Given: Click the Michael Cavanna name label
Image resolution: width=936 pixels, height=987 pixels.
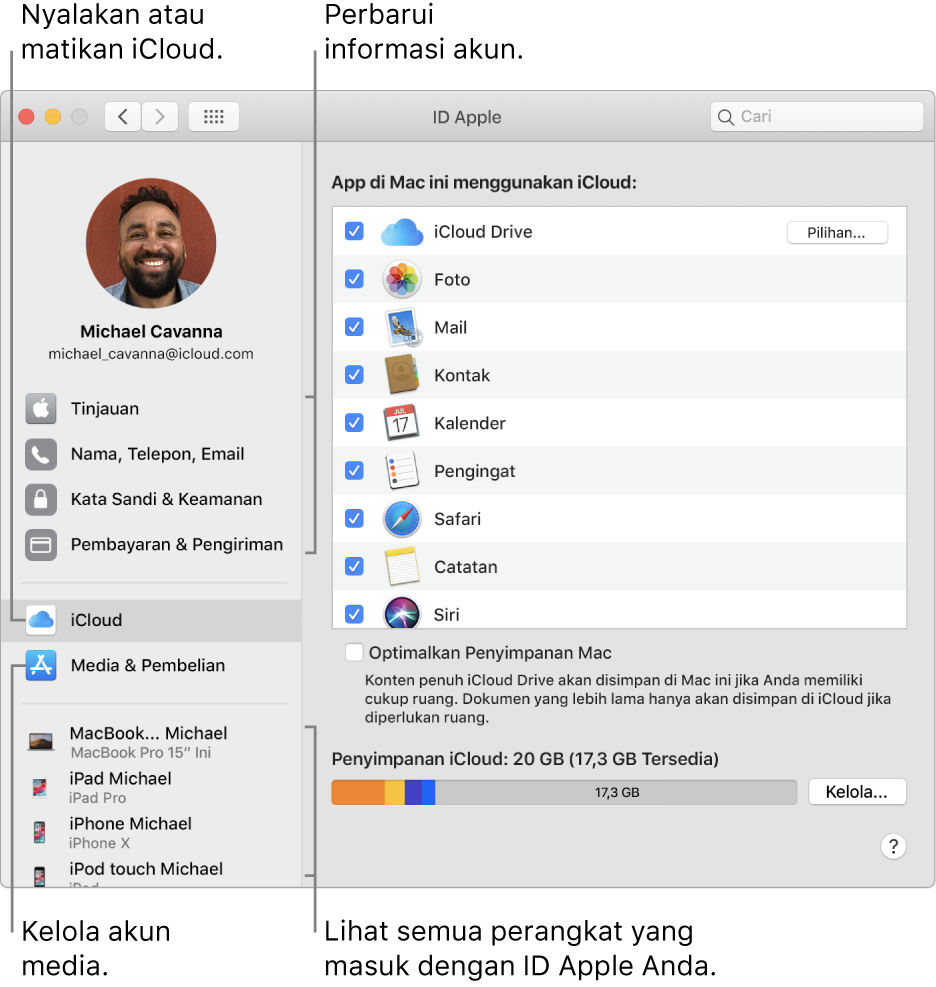Looking at the screenshot, I should click(151, 331).
